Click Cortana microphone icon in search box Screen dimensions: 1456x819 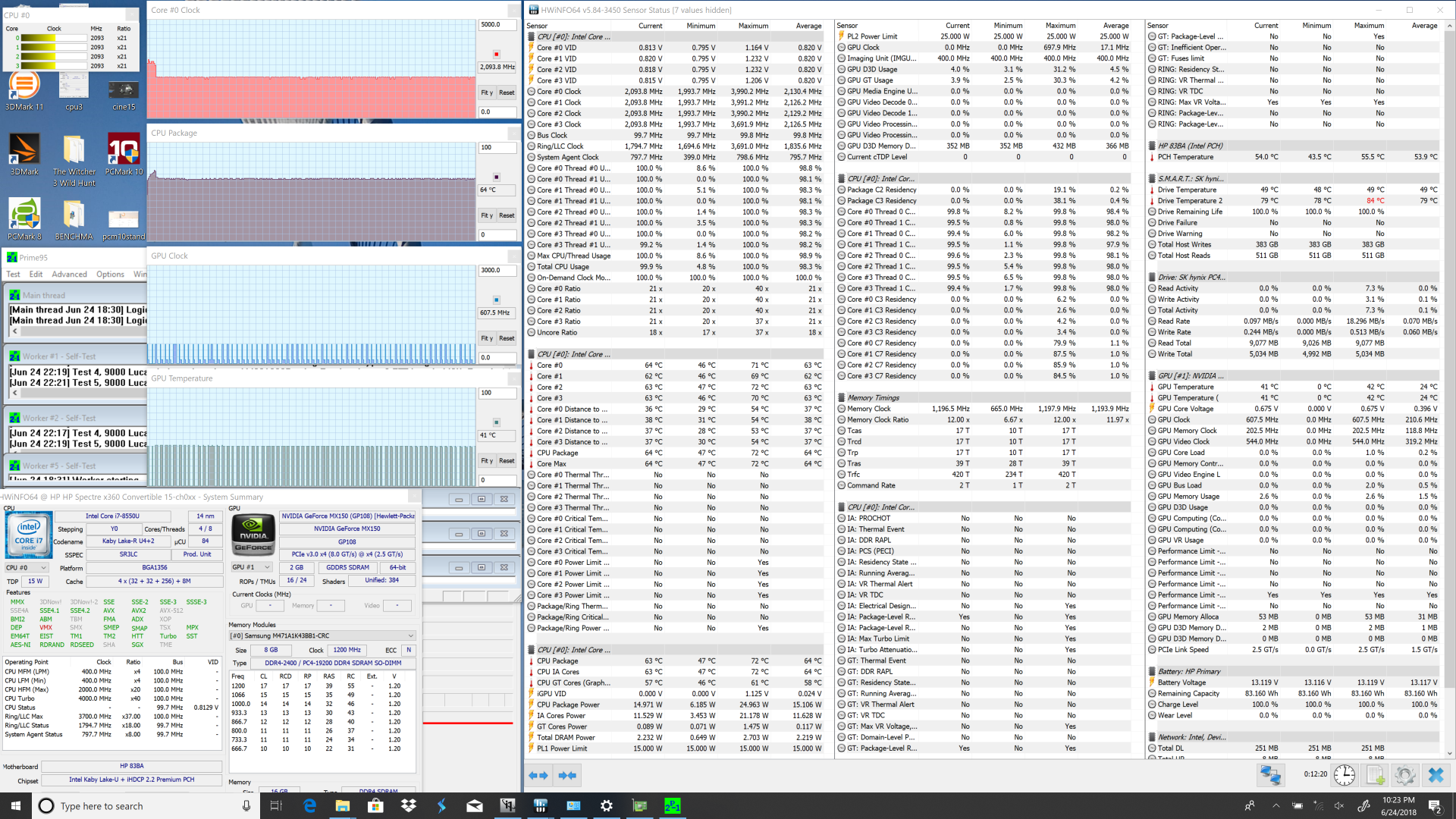click(246, 805)
